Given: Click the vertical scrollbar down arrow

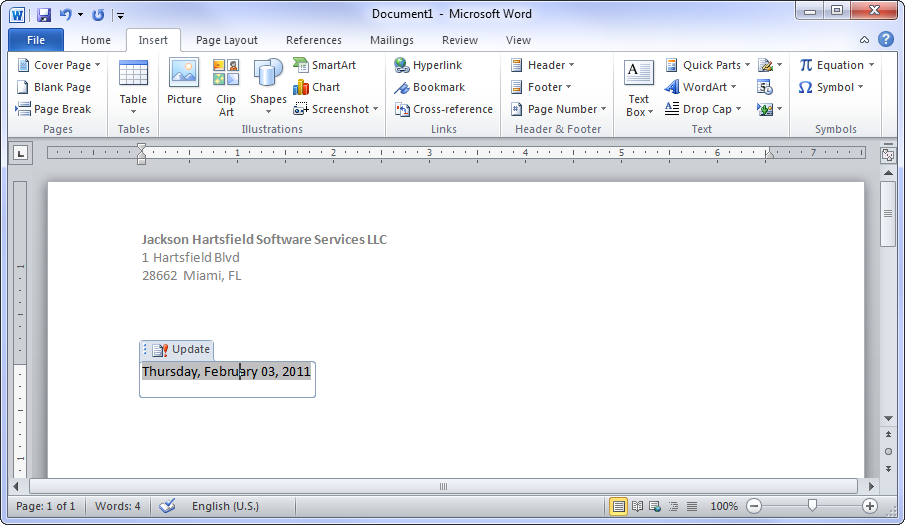Looking at the screenshot, I should 888,418.
